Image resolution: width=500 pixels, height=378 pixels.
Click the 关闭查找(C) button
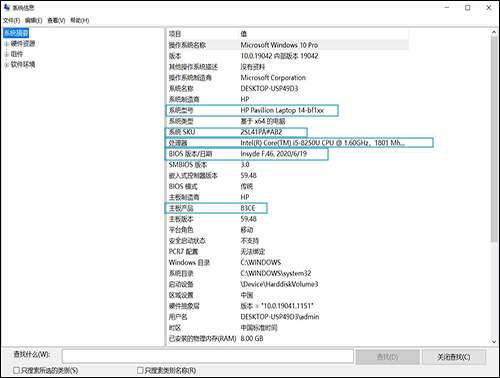click(454, 357)
